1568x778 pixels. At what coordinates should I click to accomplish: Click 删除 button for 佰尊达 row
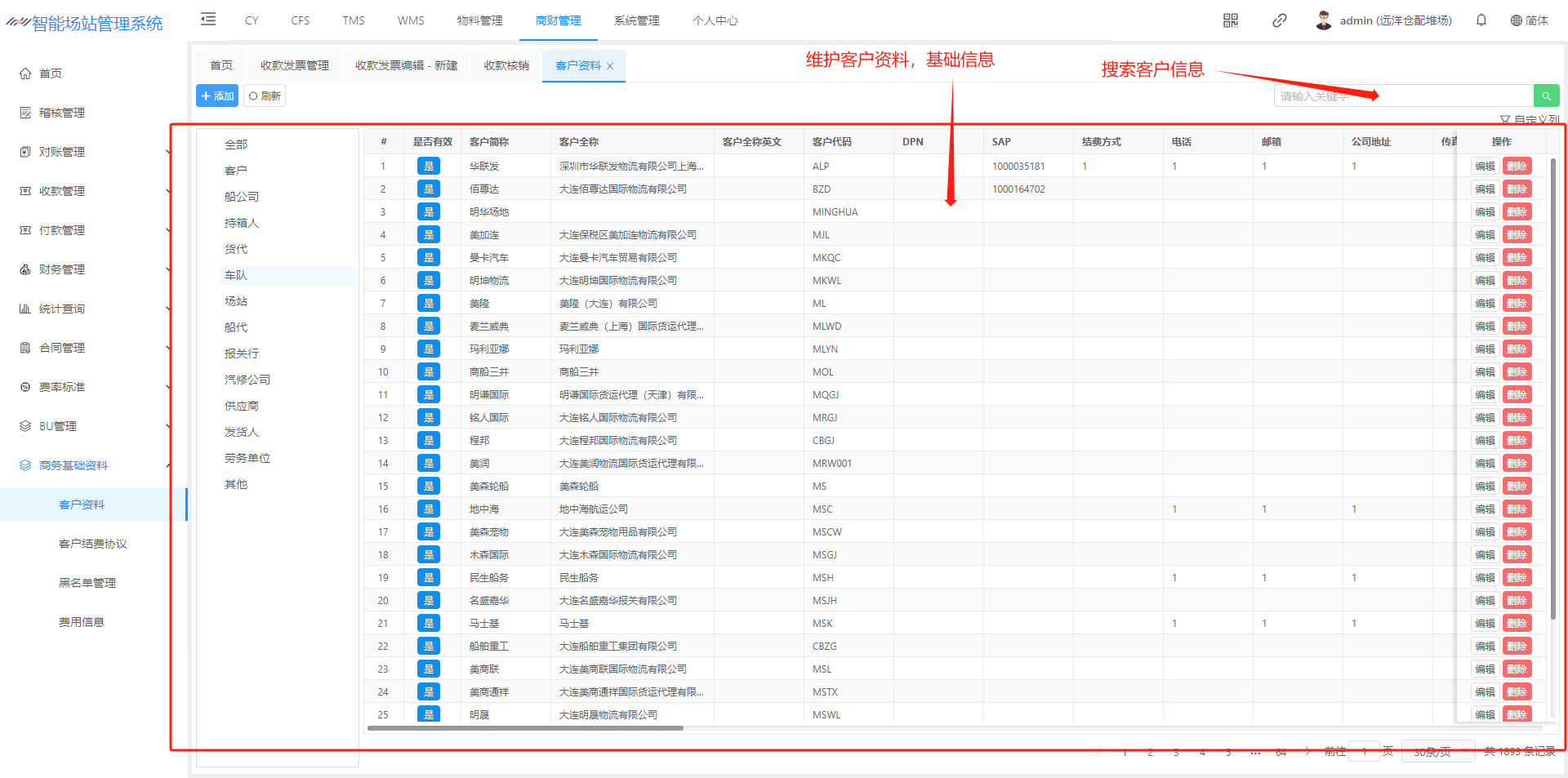point(1517,189)
